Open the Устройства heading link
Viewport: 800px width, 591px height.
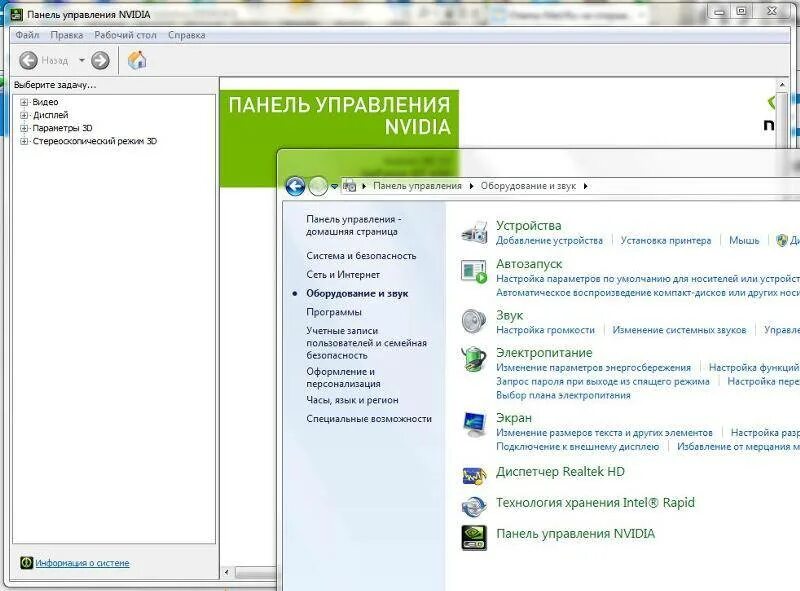529,226
